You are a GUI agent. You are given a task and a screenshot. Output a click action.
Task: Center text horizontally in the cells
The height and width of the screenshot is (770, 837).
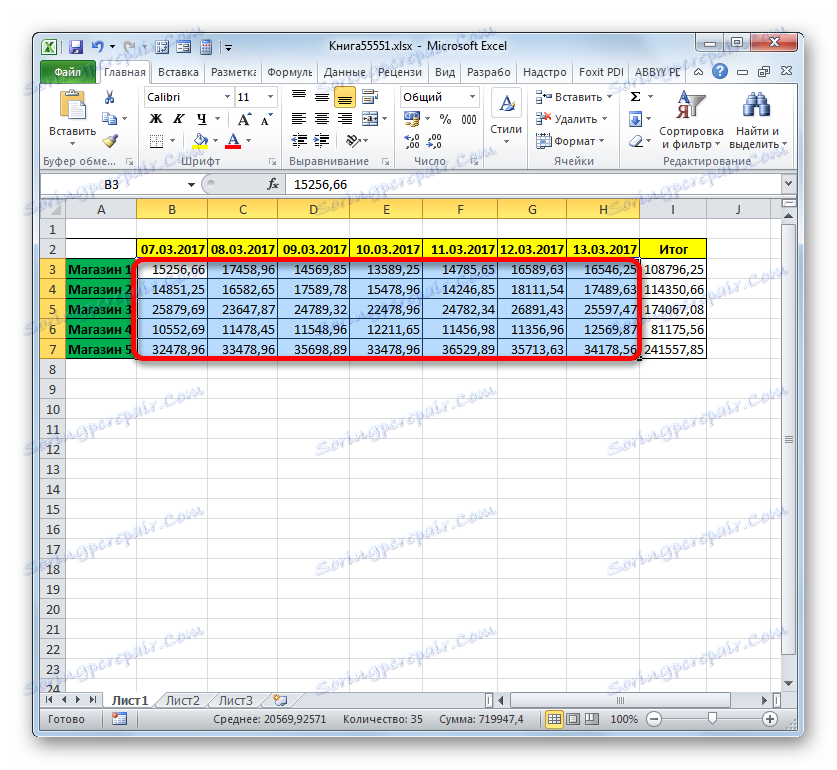[x=322, y=119]
